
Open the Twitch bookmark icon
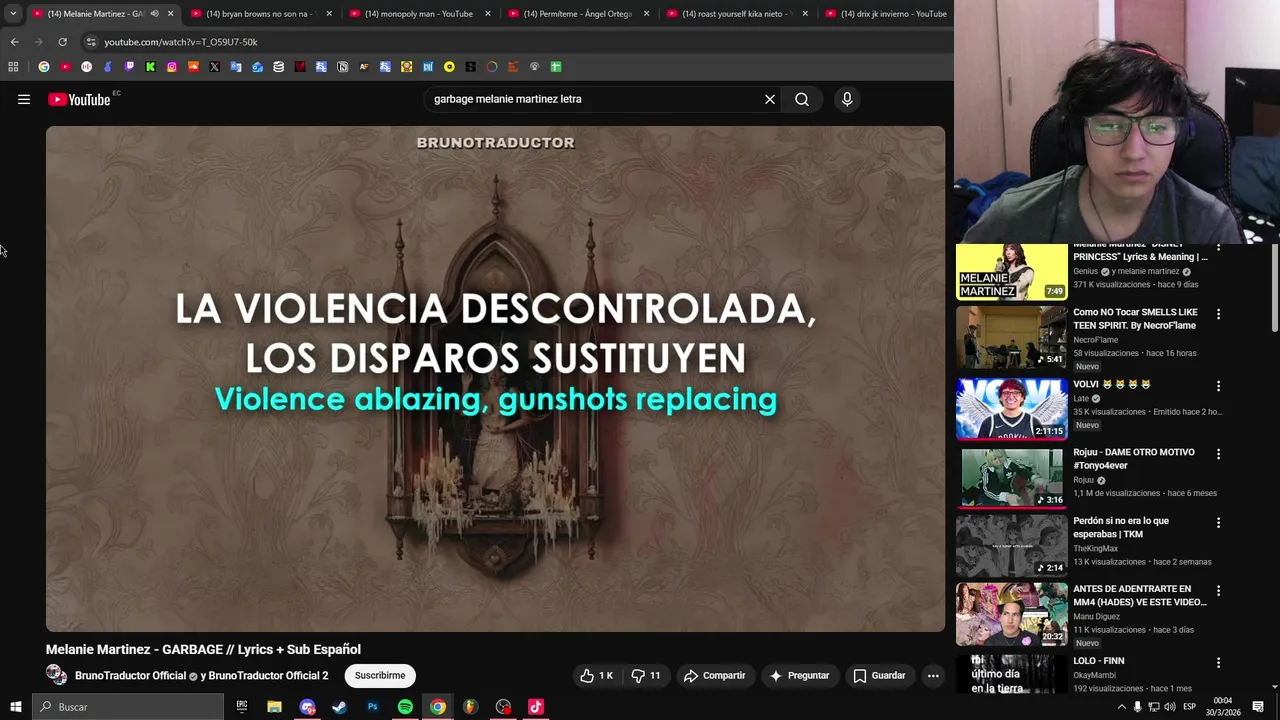point(129,67)
